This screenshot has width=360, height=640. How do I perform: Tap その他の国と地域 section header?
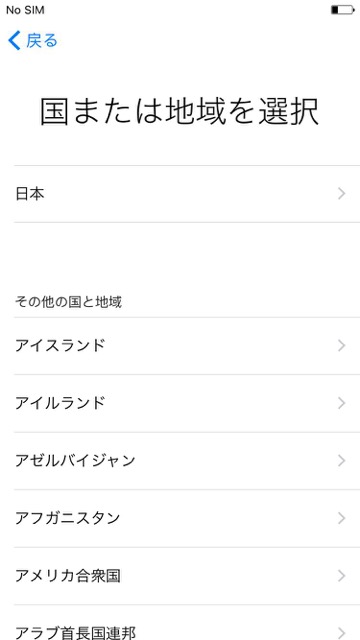point(68,302)
